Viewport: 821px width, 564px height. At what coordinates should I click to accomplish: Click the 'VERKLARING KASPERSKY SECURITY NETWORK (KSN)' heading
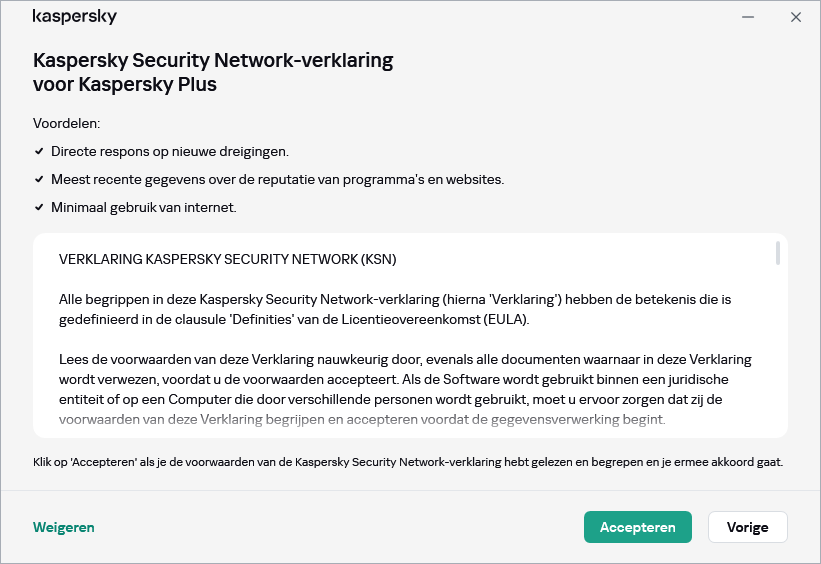228,259
